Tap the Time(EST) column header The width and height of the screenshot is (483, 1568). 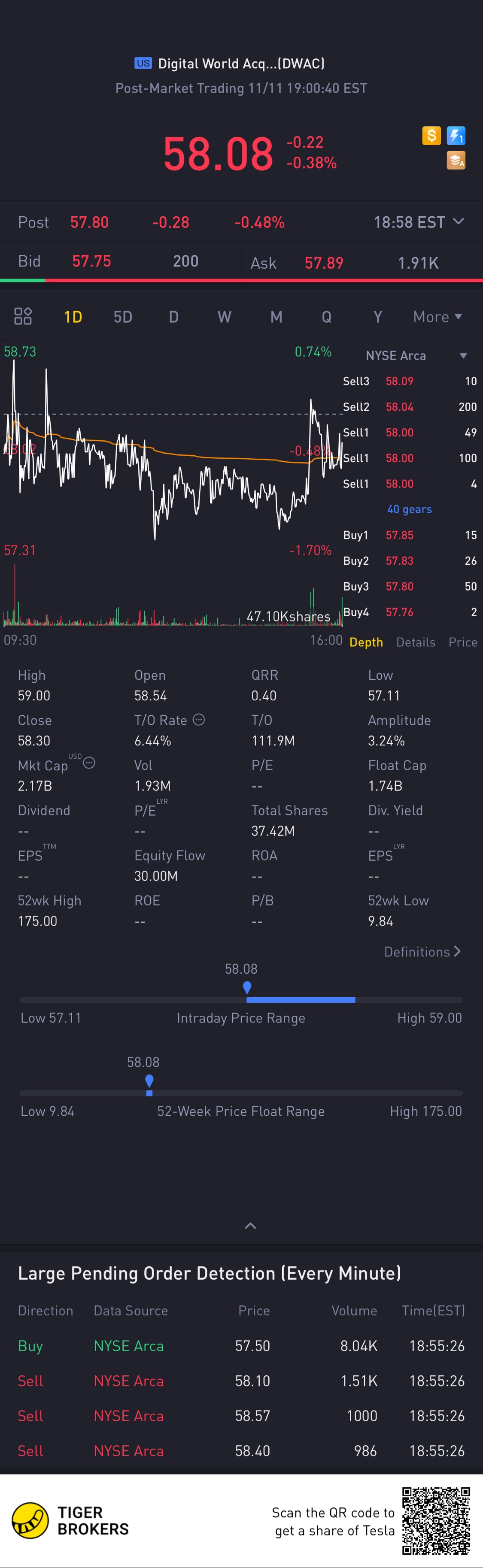(x=433, y=1311)
